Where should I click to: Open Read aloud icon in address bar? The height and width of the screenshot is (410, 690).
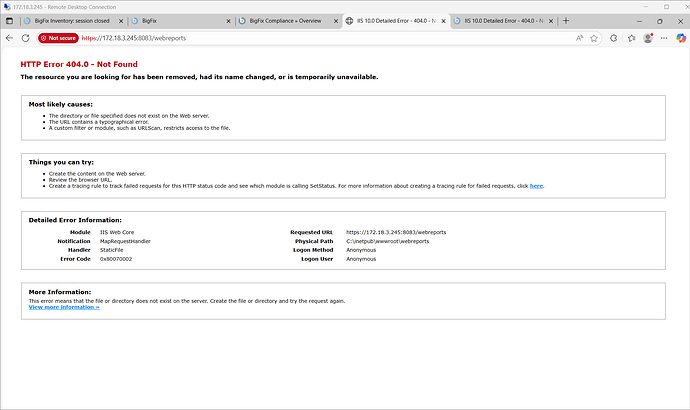pyautogui.click(x=580, y=38)
